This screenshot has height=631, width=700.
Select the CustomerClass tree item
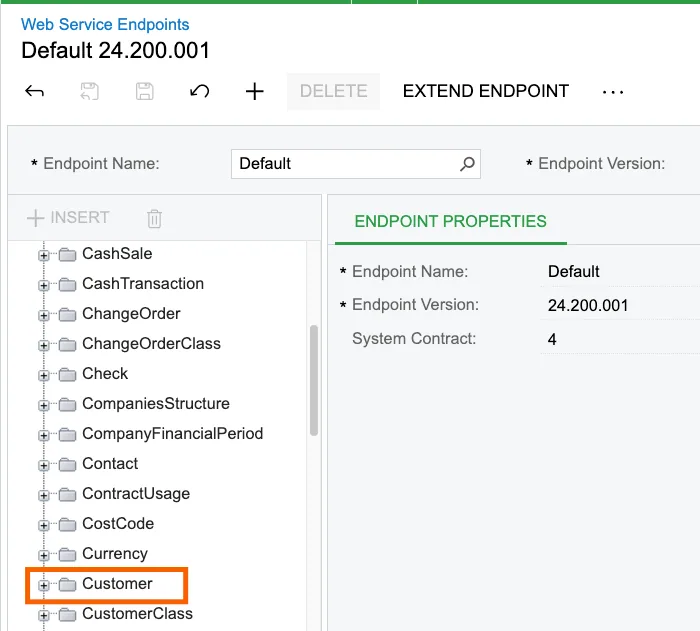click(x=138, y=614)
